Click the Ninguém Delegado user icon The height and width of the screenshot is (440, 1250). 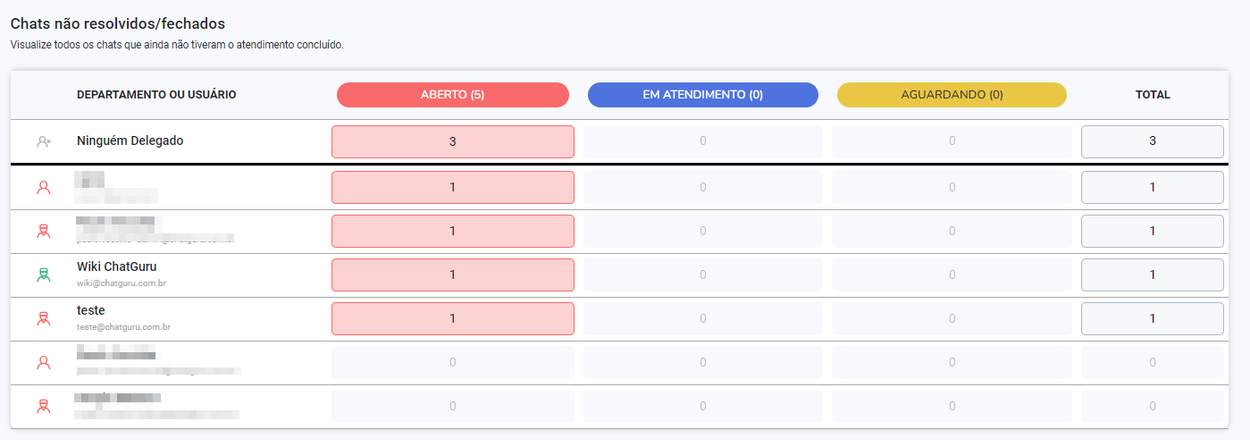pyautogui.click(x=43, y=142)
